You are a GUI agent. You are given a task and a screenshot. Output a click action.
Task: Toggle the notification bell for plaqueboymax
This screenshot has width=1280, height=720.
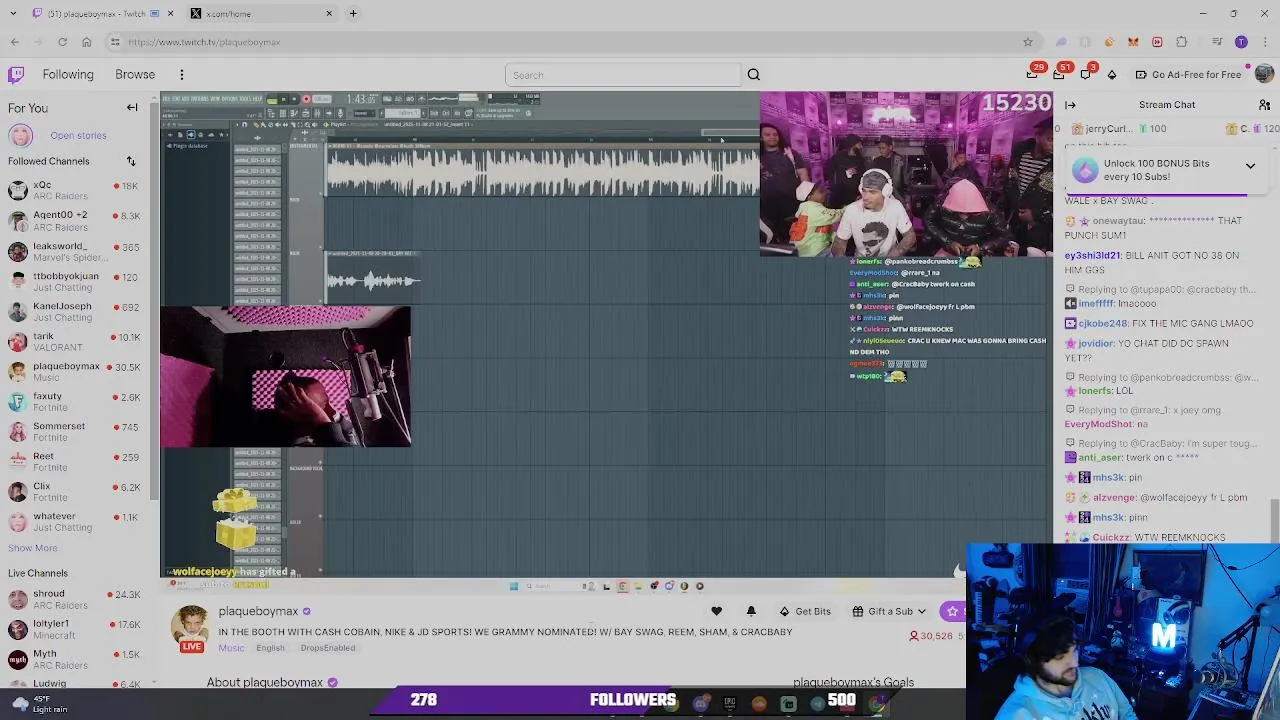(x=751, y=611)
